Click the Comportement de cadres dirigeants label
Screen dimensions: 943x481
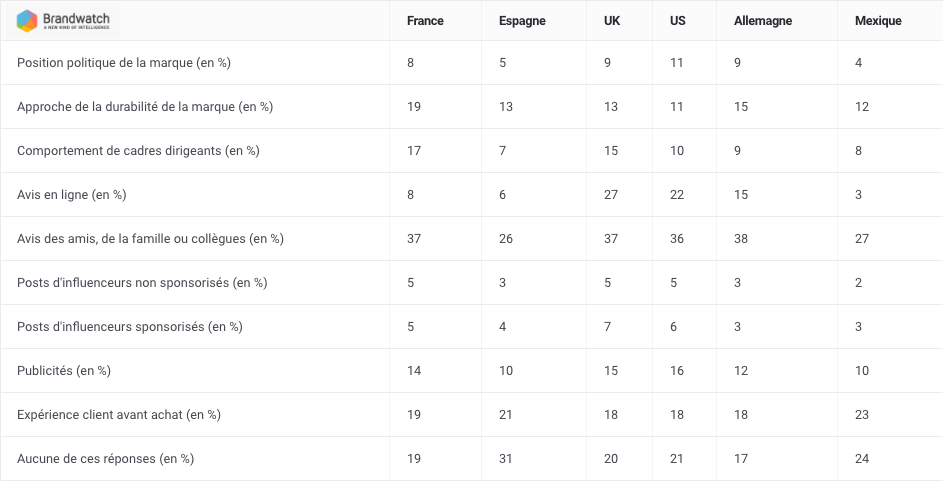(x=138, y=151)
